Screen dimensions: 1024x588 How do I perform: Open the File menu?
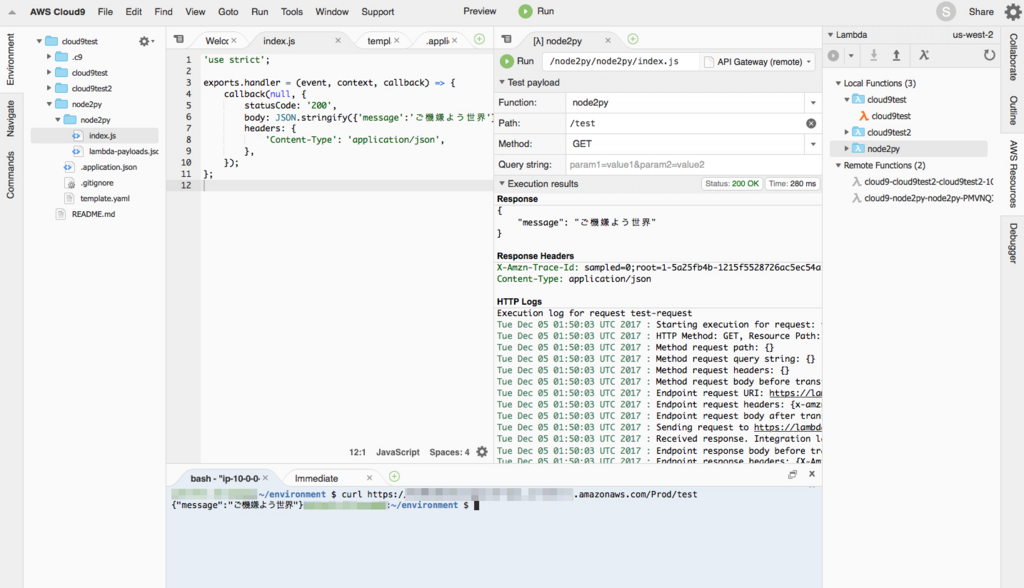105,12
